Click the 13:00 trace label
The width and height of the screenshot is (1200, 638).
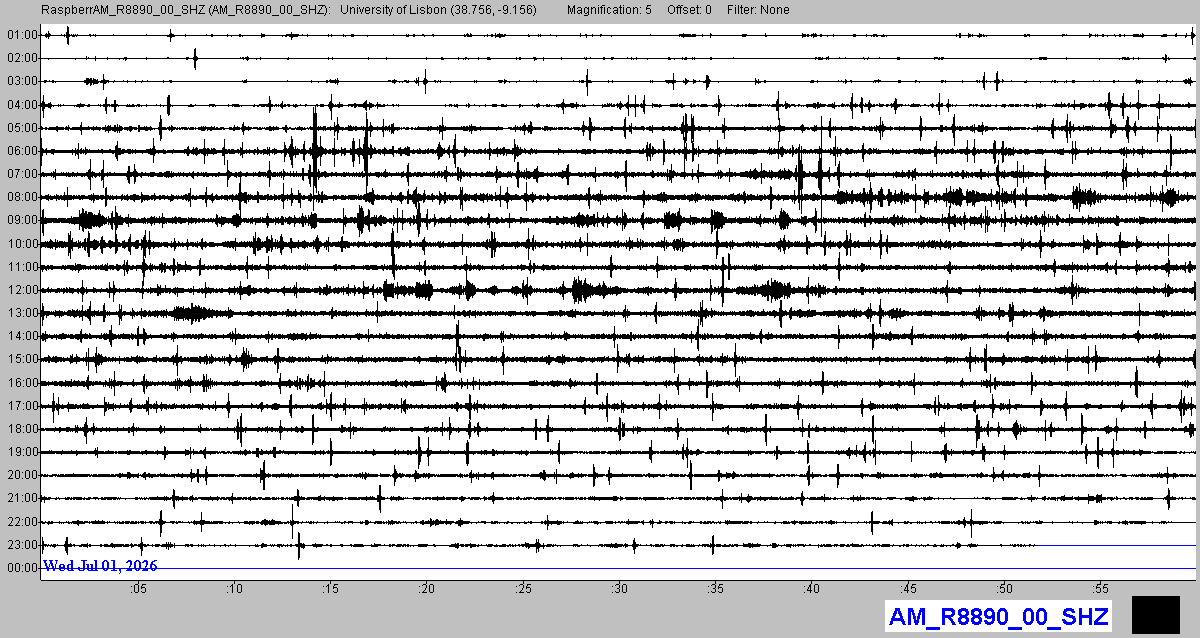(22, 313)
